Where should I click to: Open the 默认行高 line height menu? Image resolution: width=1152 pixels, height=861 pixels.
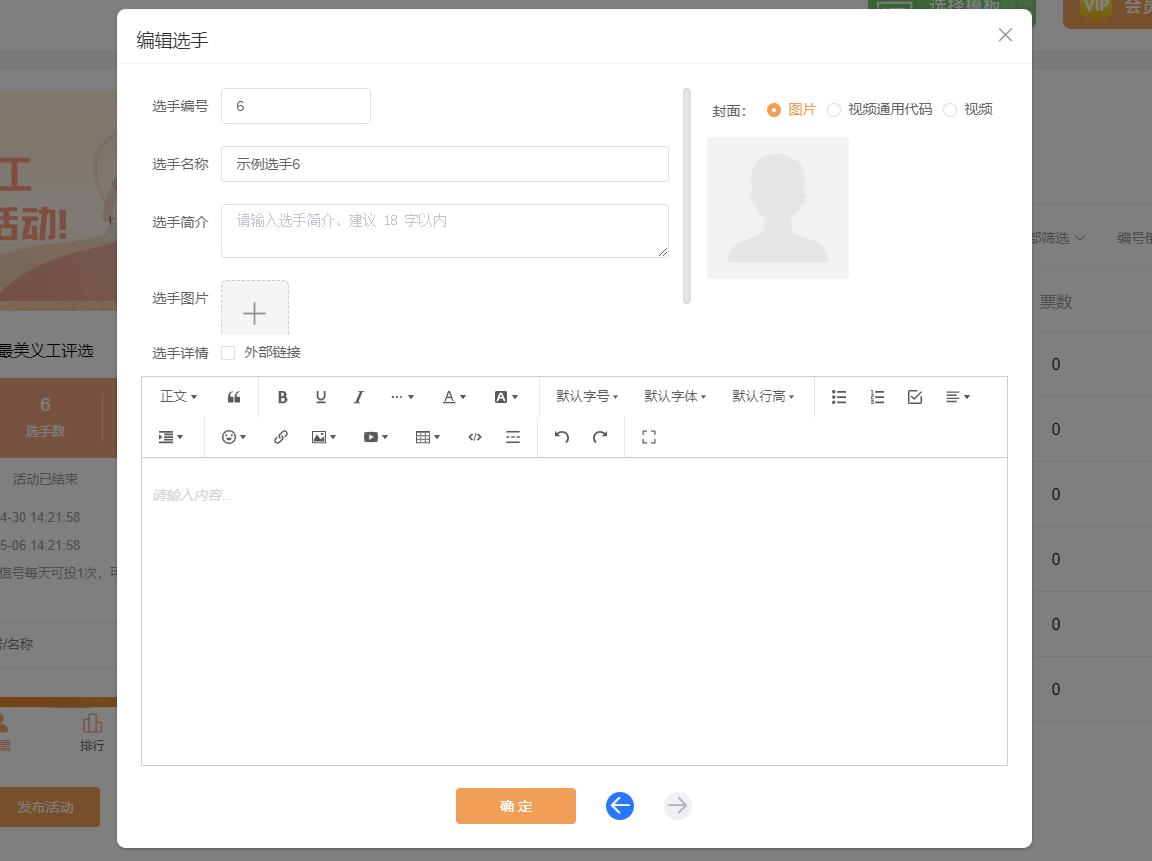coord(763,397)
